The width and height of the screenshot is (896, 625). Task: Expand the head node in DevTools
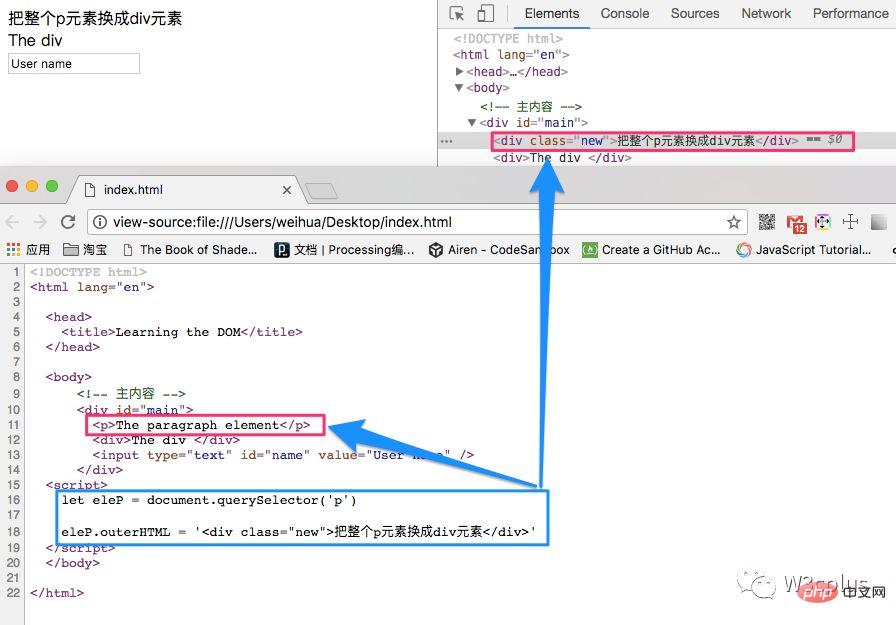coord(459,71)
